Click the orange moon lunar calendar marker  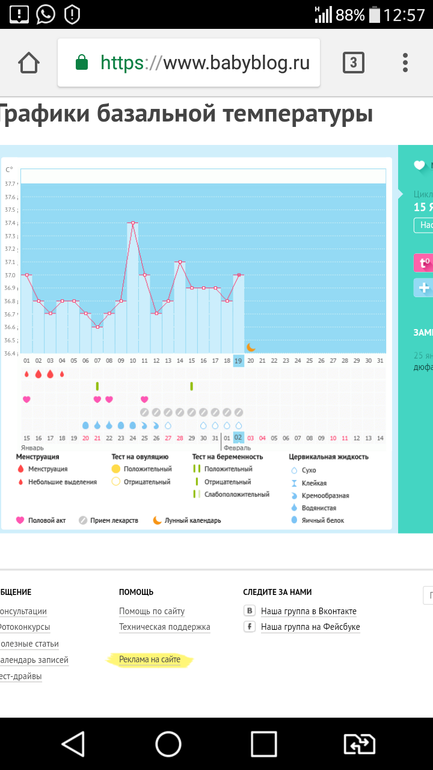[x=251, y=347]
